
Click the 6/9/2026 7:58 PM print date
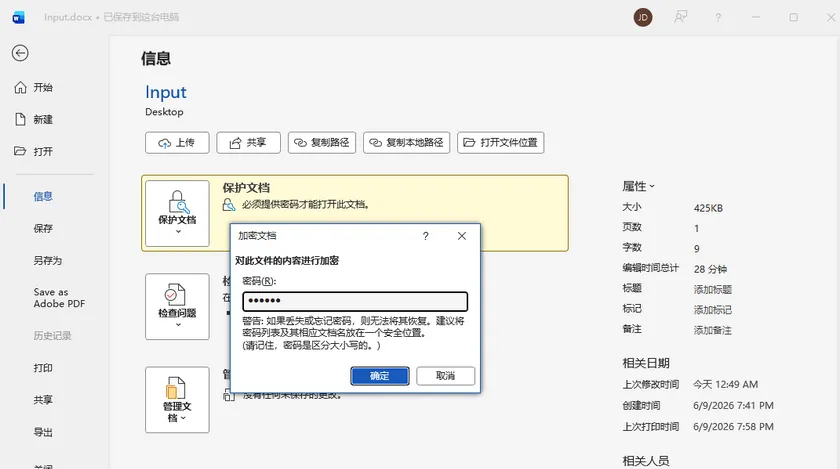733,427
